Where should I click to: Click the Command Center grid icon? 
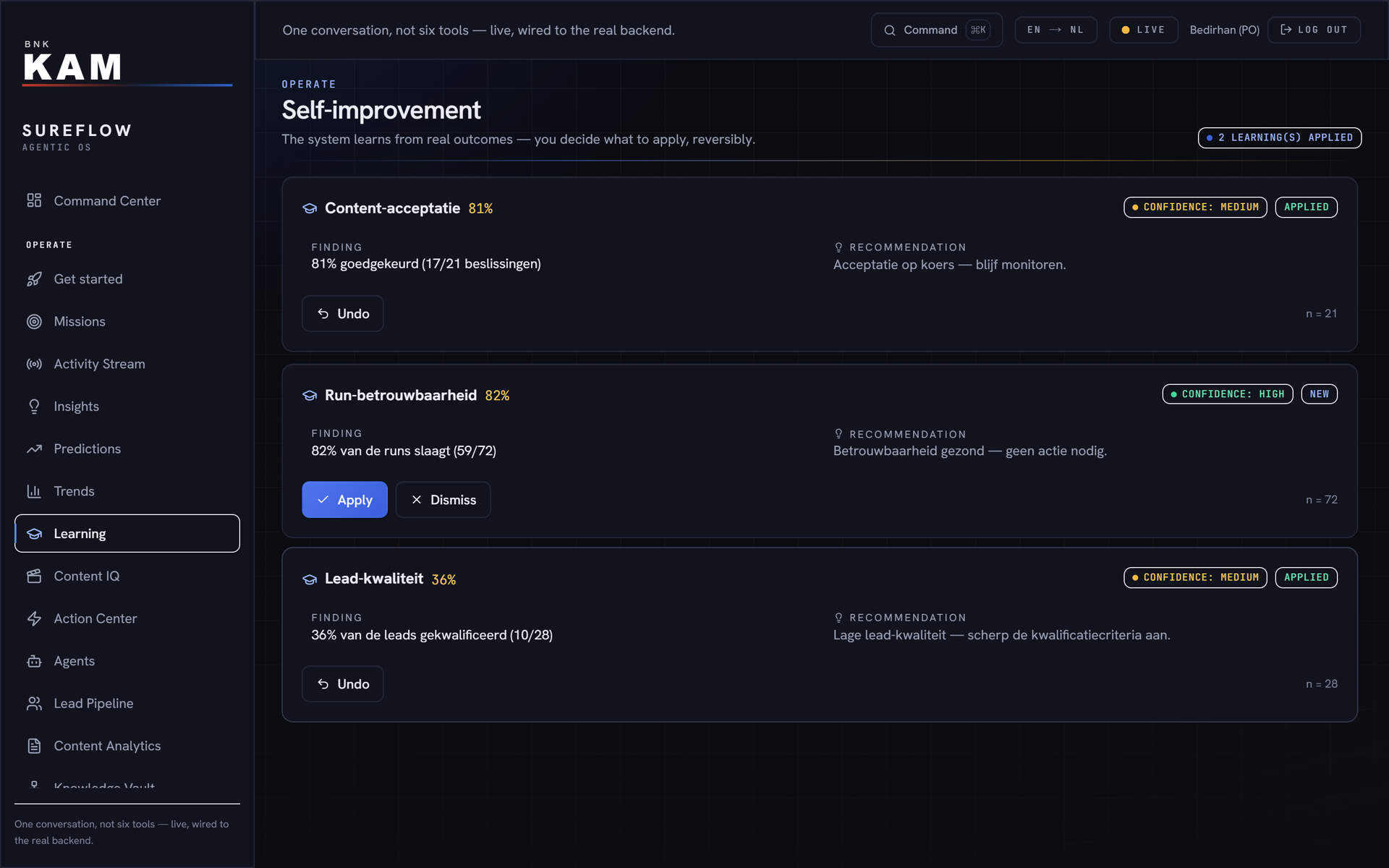tap(34, 200)
